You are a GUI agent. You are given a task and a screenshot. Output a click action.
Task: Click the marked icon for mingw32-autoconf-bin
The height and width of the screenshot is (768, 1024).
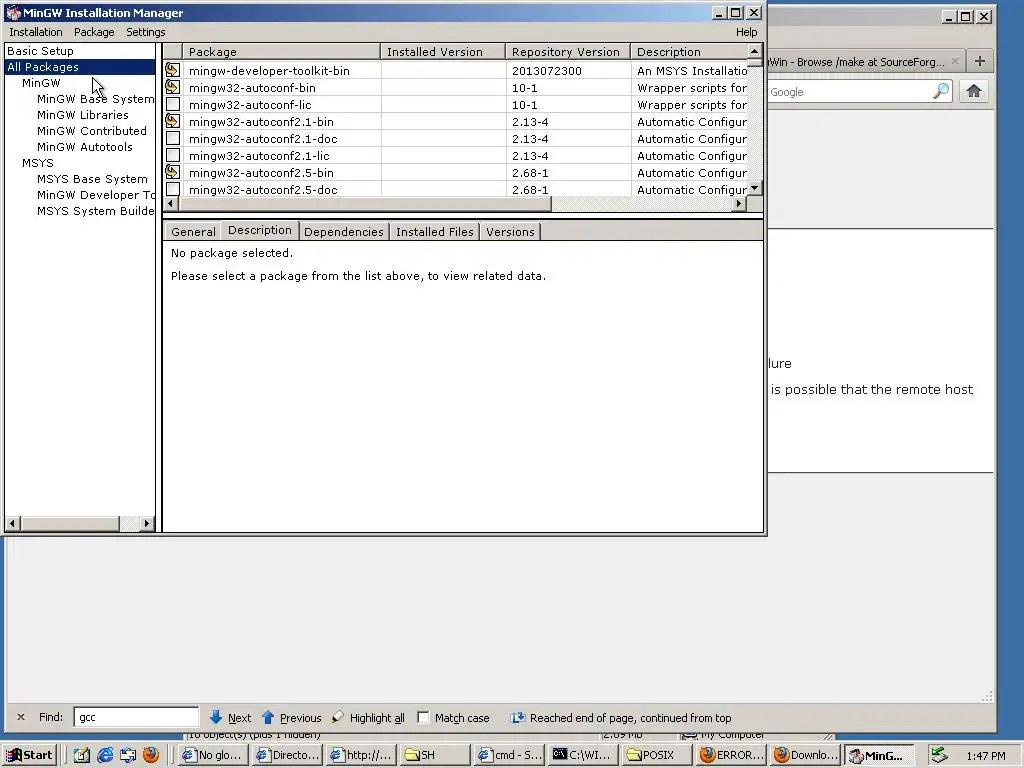[x=172, y=87]
